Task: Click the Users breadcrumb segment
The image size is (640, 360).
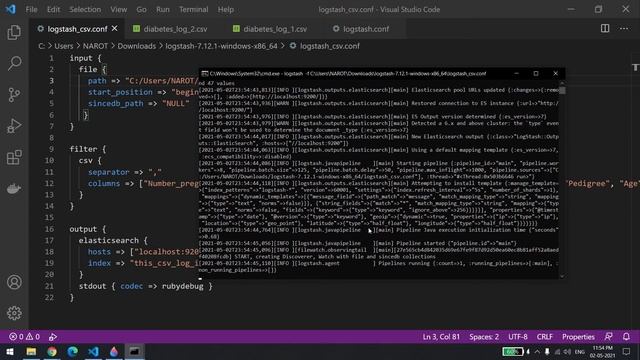Action: [64, 46]
